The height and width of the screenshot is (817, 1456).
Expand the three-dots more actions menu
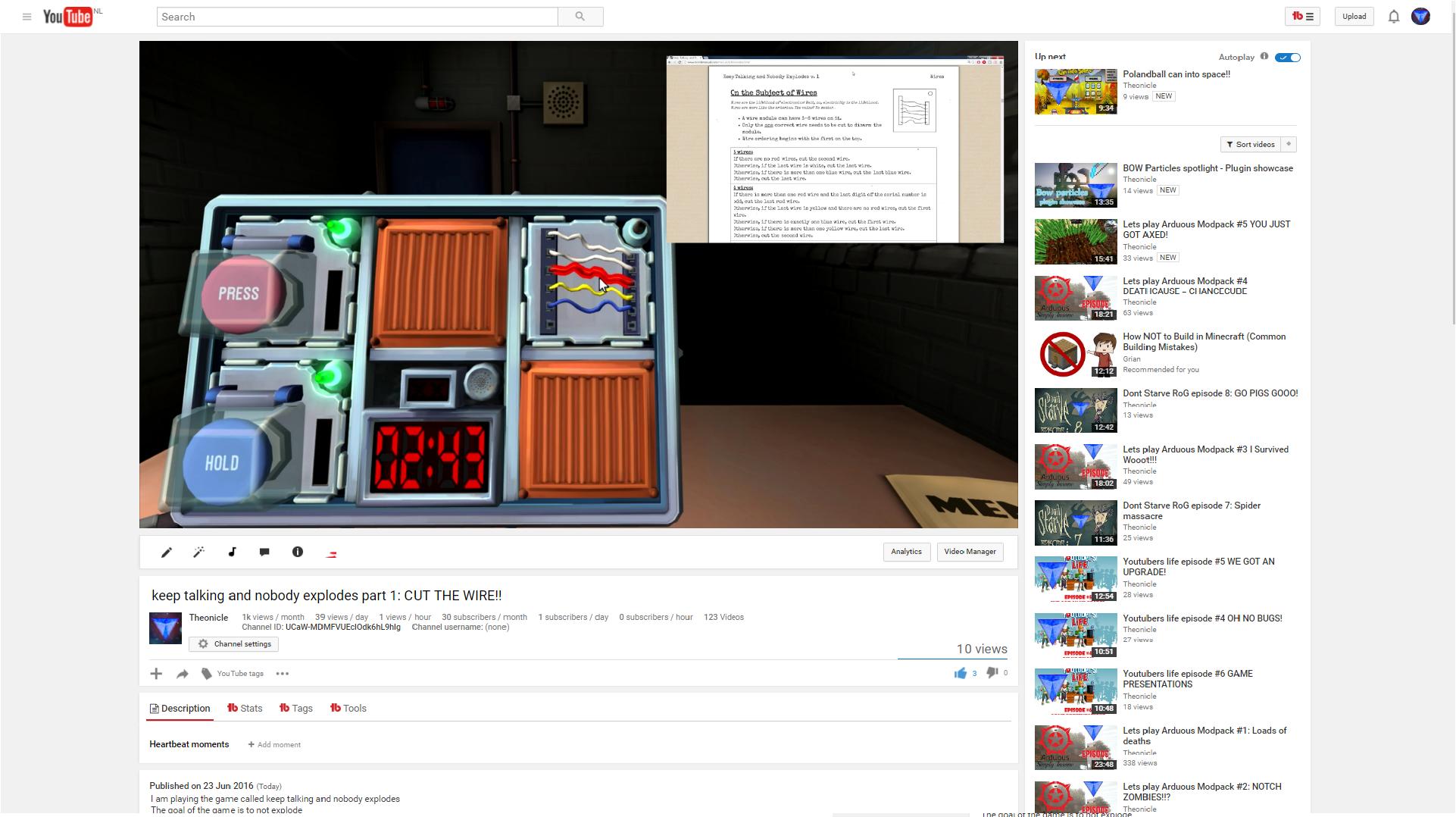[x=283, y=674]
